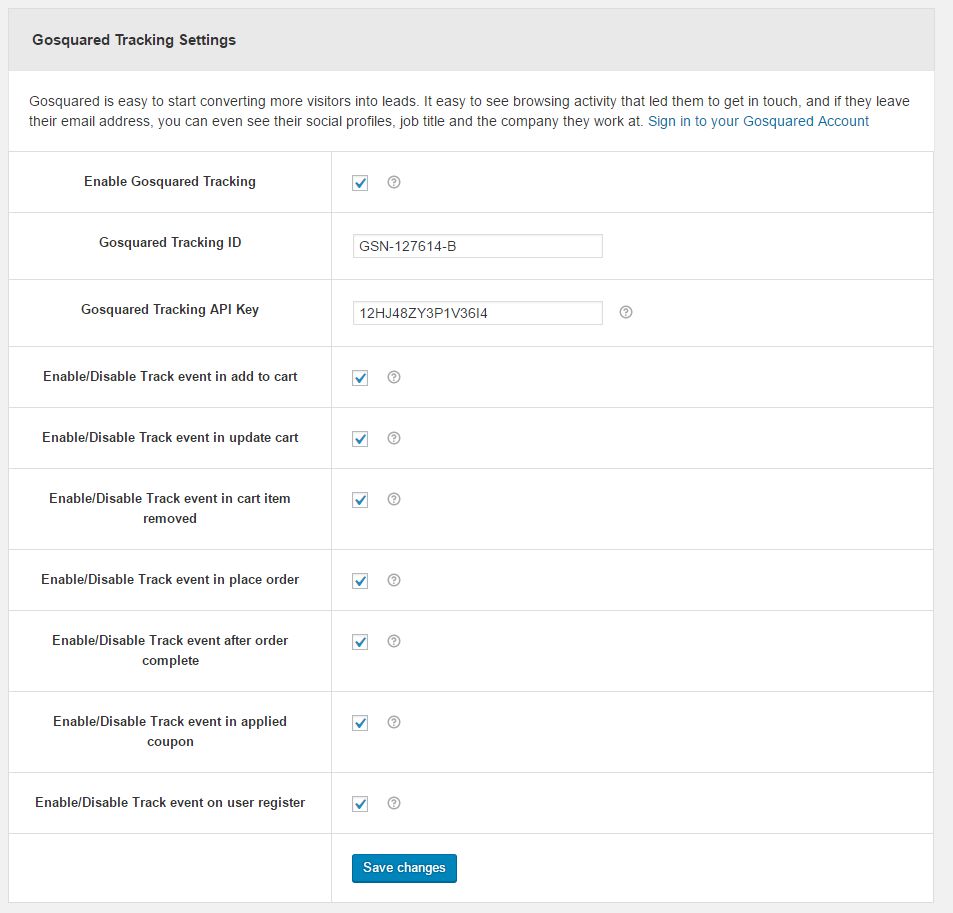Disable Track event in applied coupon
Screen dimensions: 953x913
360,723
